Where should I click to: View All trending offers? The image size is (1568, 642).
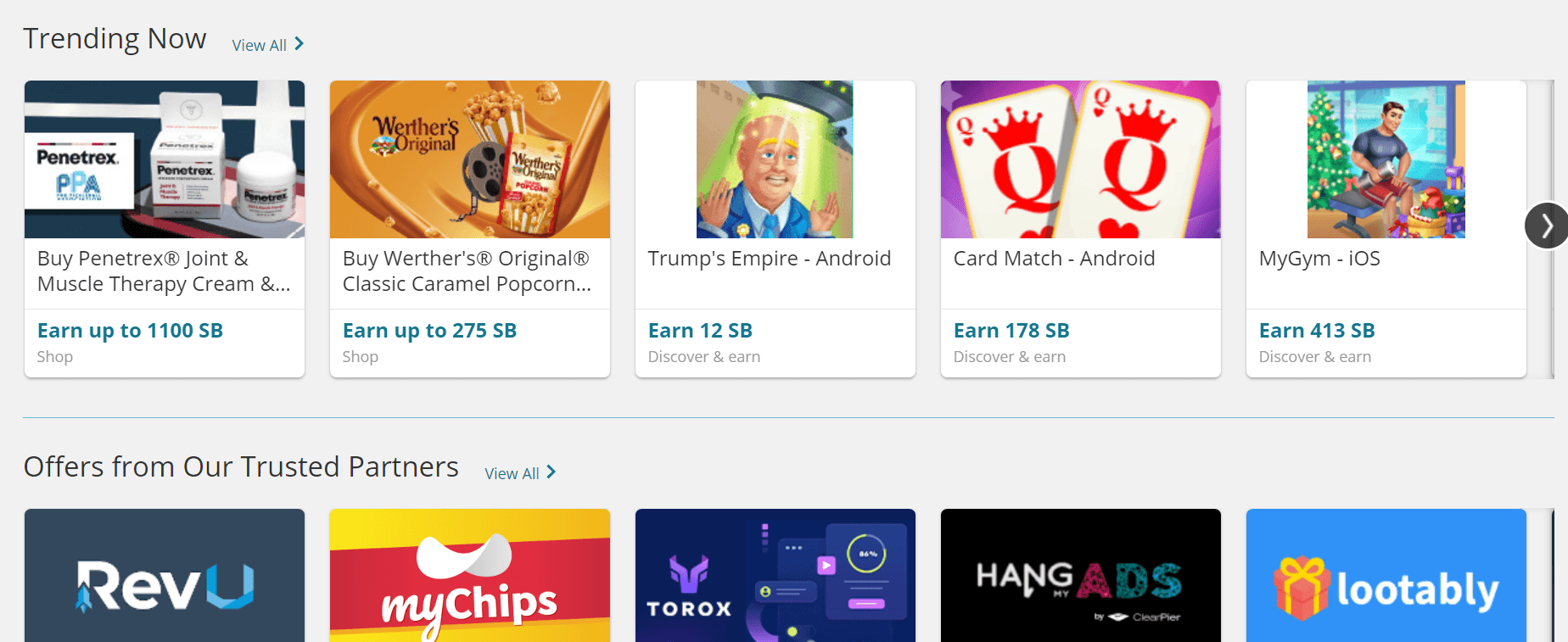point(259,45)
